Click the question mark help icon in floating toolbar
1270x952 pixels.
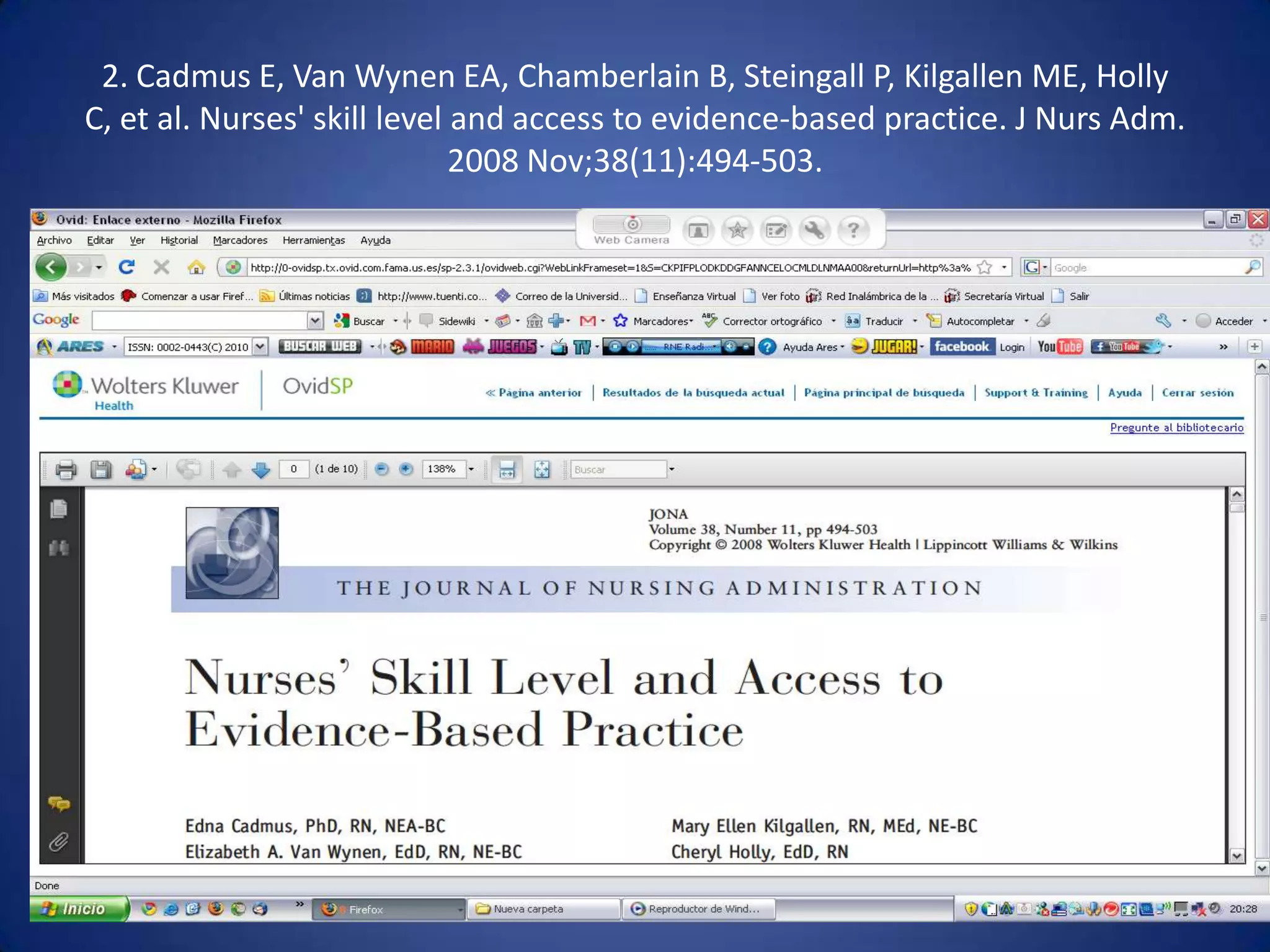pos(853,231)
